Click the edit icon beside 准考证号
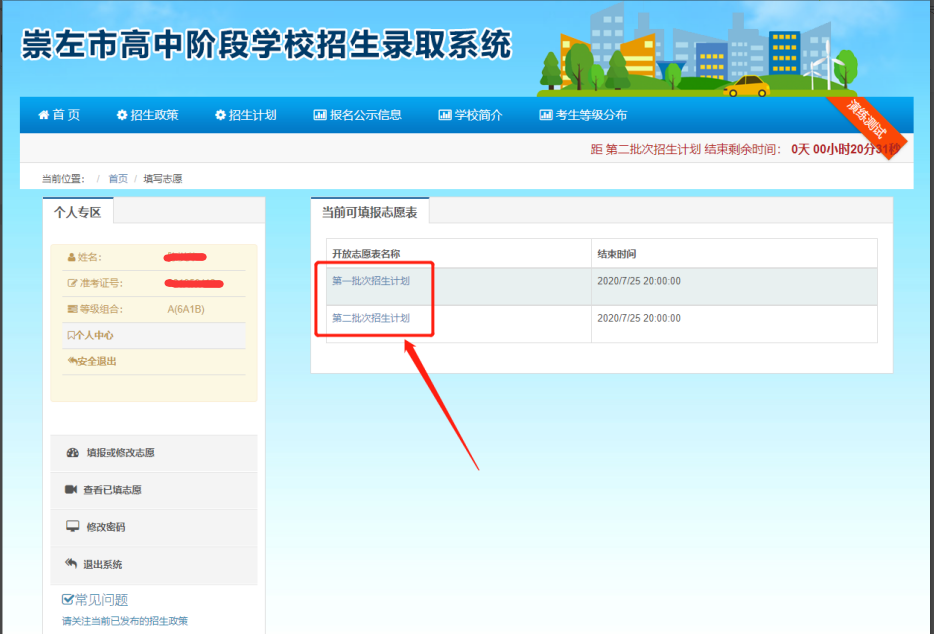934x634 pixels. [72, 283]
